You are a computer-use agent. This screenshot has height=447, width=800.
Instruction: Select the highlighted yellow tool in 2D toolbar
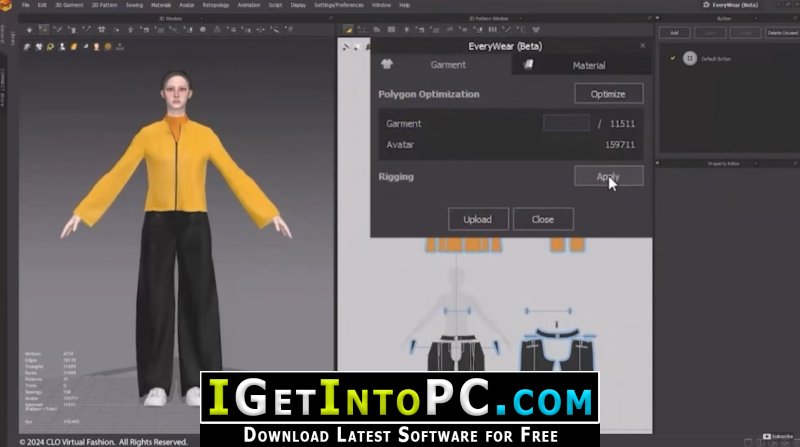pyautogui.click(x=348, y=30)
